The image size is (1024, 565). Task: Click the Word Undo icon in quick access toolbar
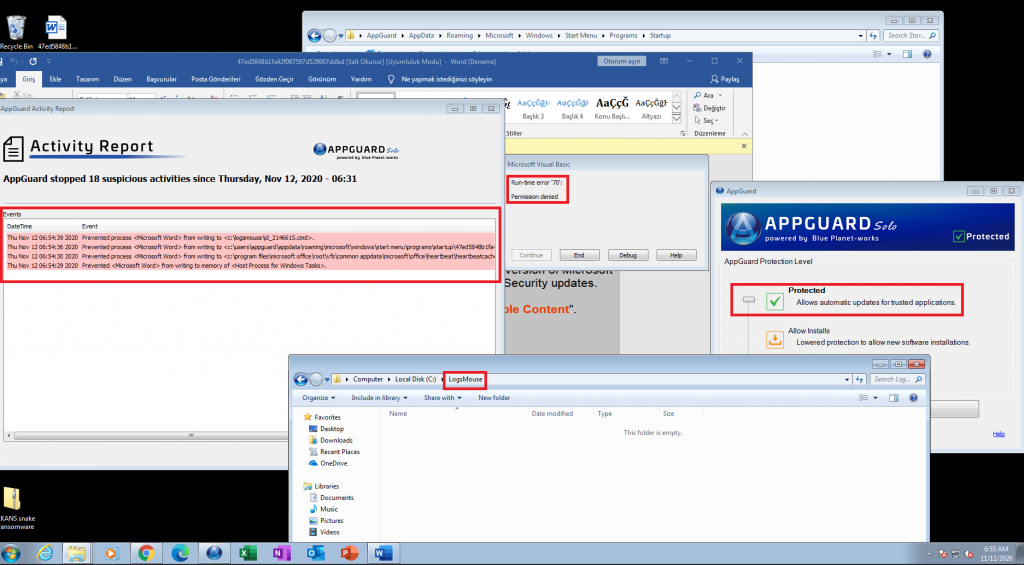click(14, 61)
